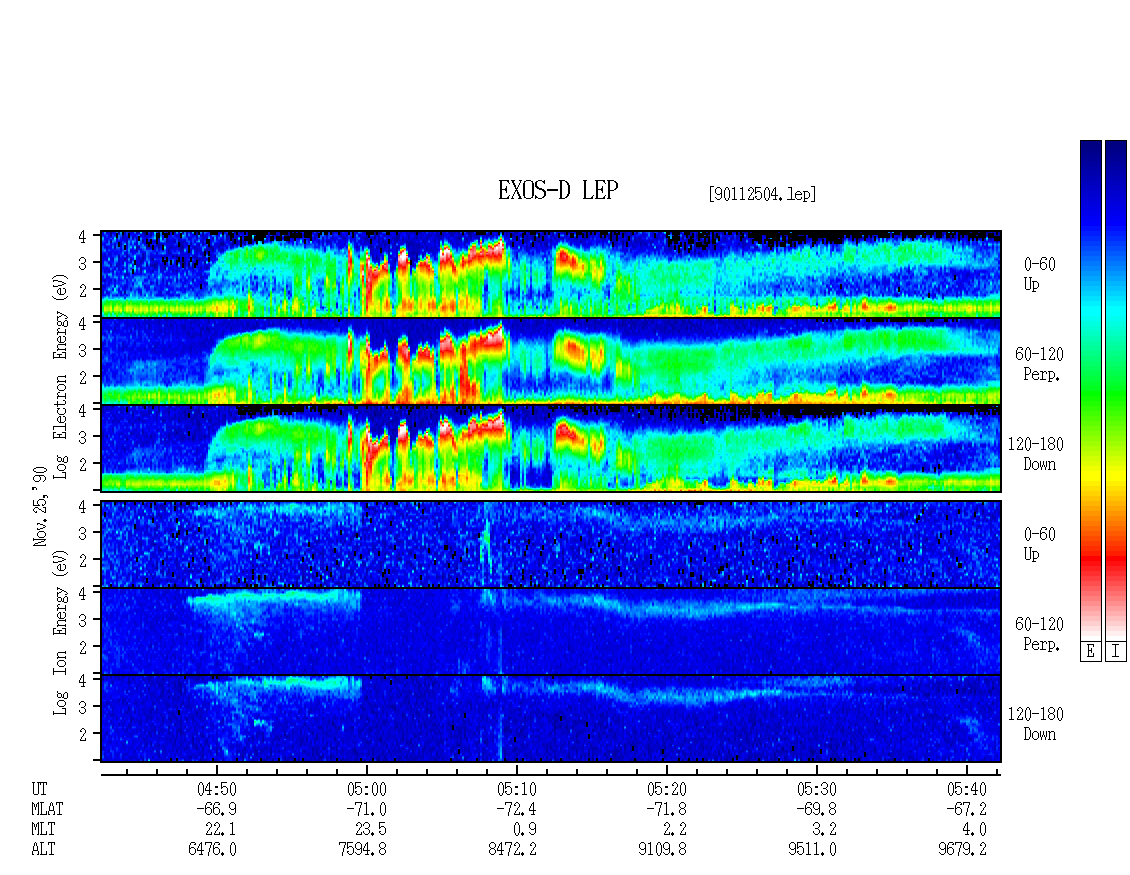
Task: Click the ion 120-180 Down spectrogram panel
Action: 551,719
